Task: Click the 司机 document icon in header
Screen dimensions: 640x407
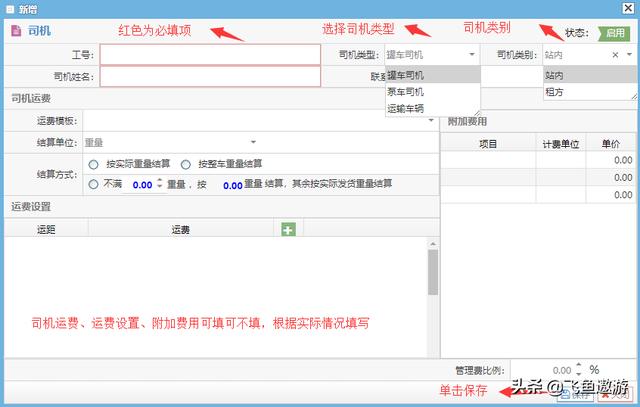Action: coord(15,32)
